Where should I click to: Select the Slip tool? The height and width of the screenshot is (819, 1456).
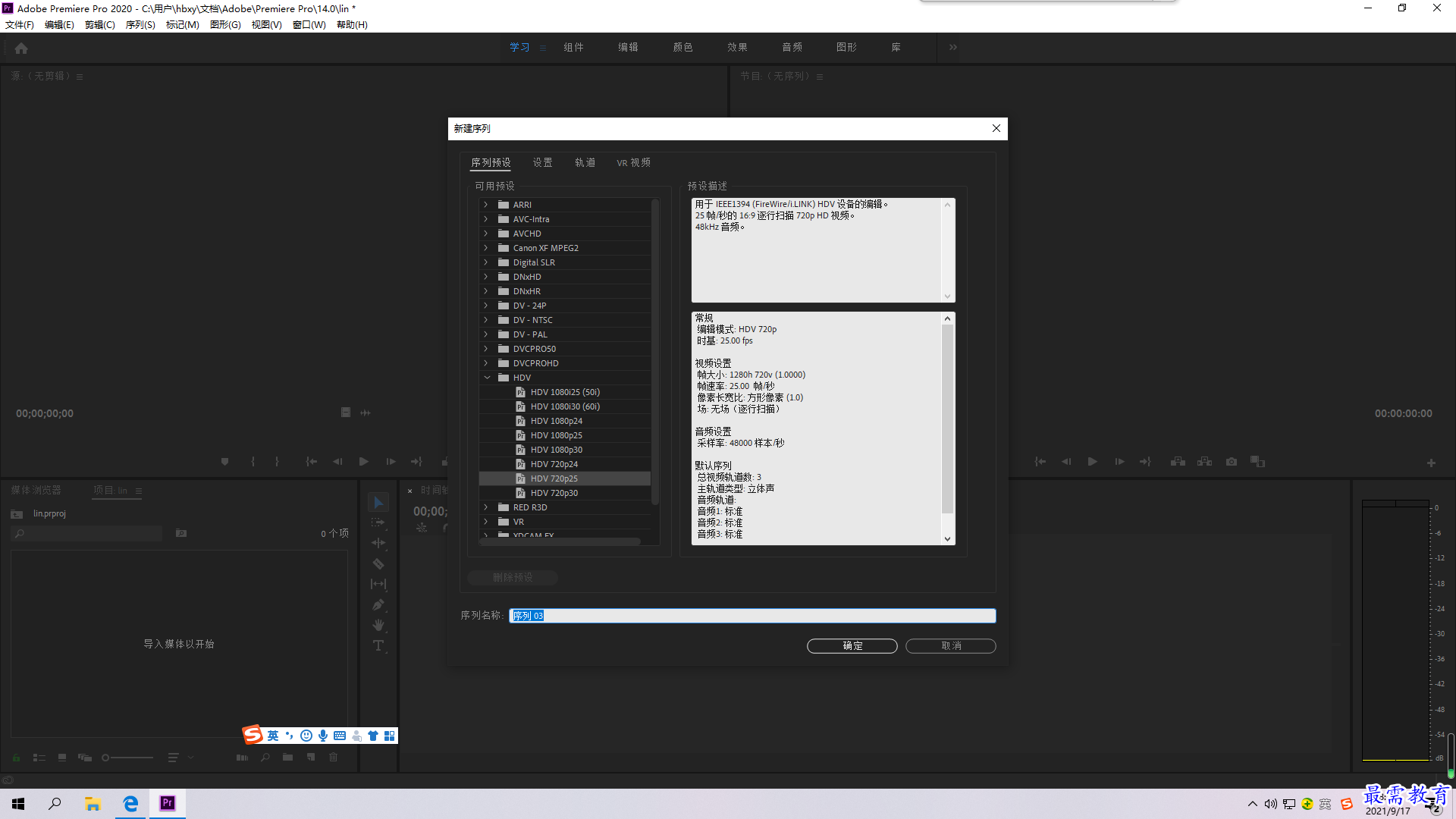coord(378,584)
